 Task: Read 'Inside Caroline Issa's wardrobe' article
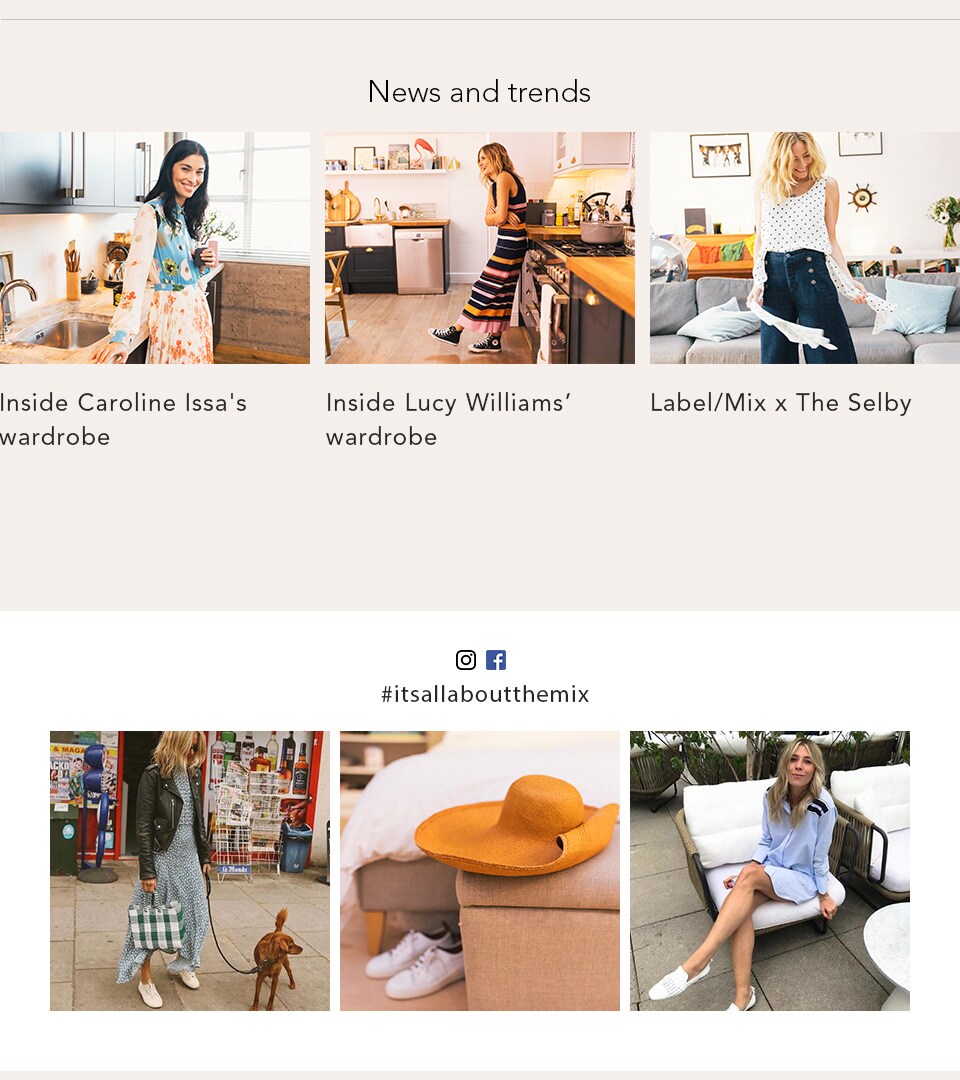123,419
